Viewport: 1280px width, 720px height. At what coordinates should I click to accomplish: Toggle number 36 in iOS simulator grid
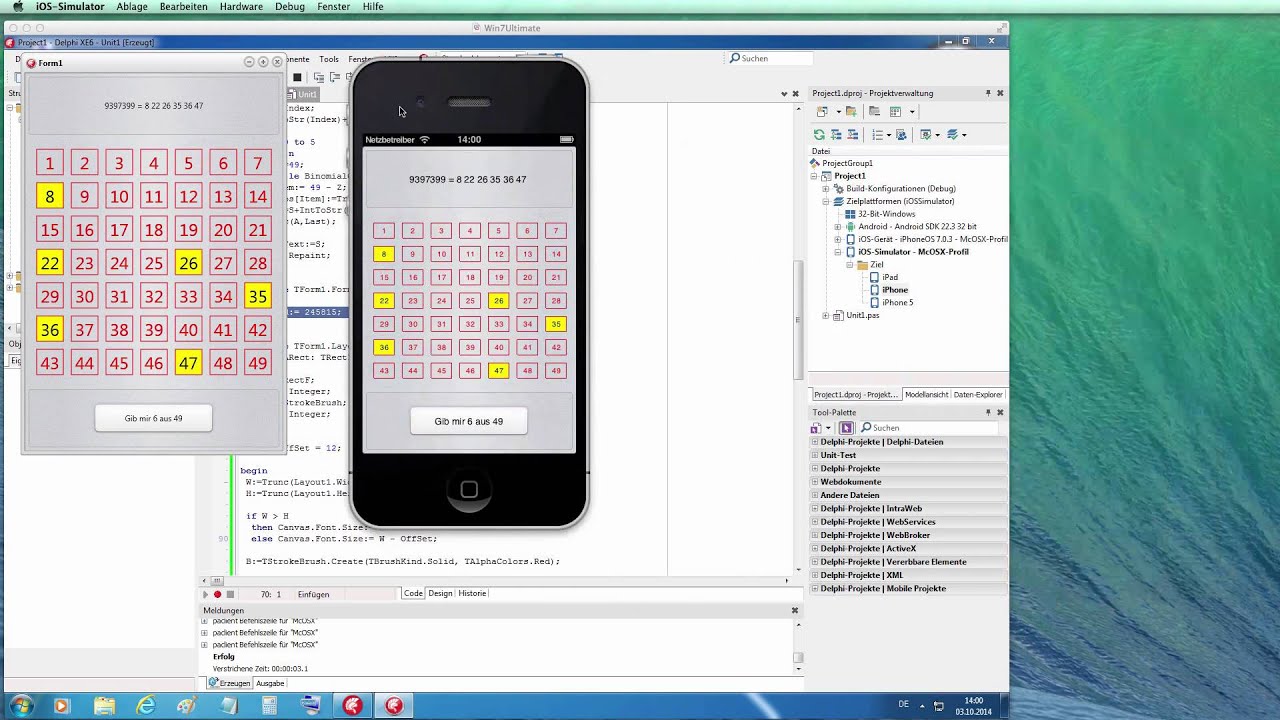pyautogui.click(x=383, y=347)
